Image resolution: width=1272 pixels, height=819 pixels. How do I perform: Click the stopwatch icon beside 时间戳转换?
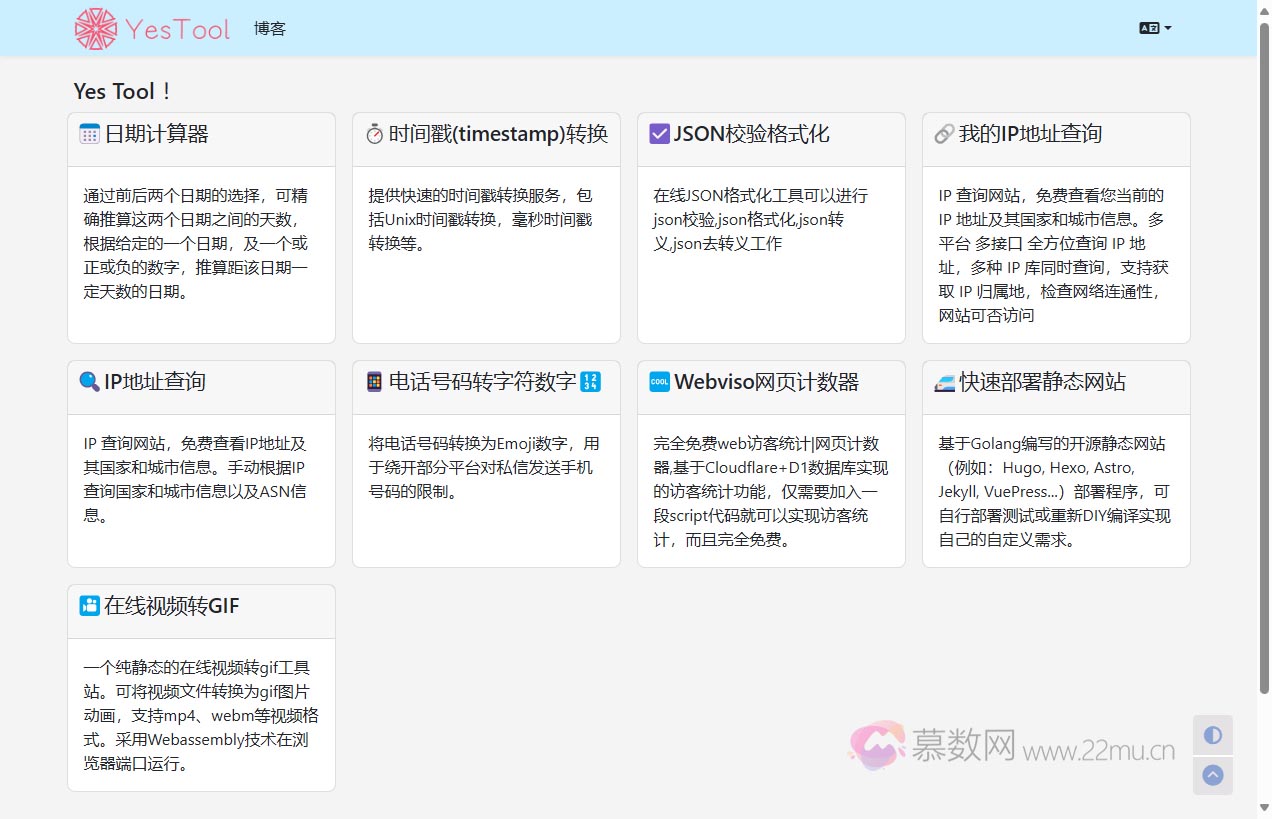click(x=375, y=134)
